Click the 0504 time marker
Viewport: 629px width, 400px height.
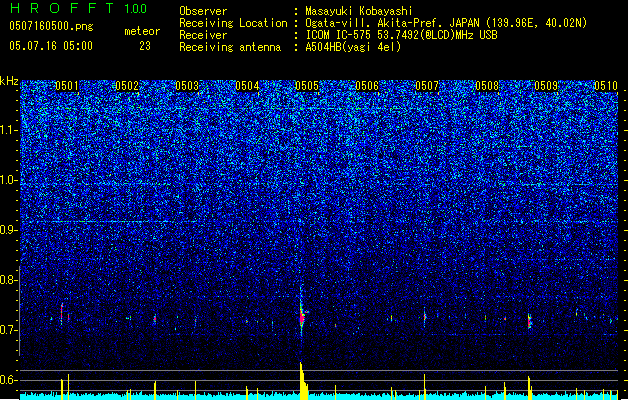(x=247, y=86)
